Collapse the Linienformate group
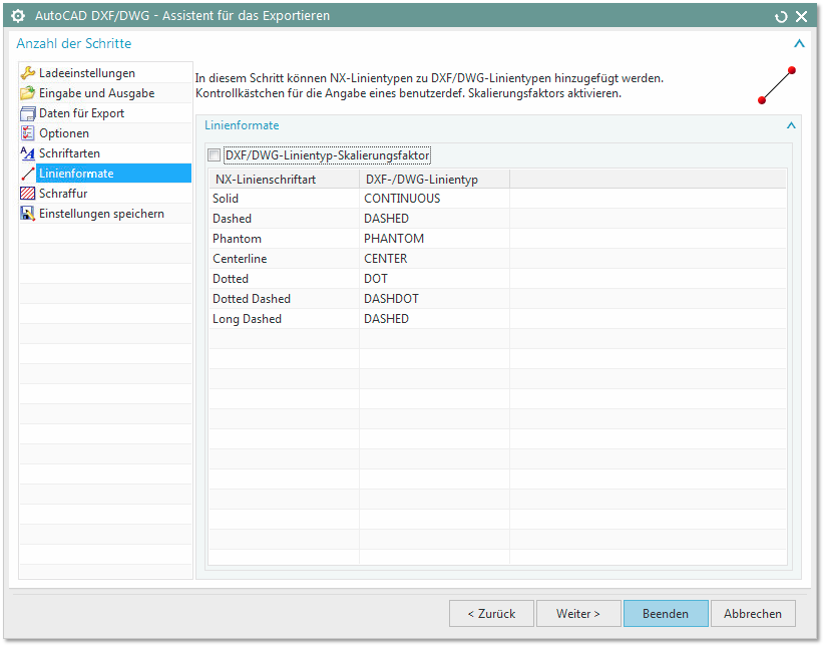 point(791,126)
